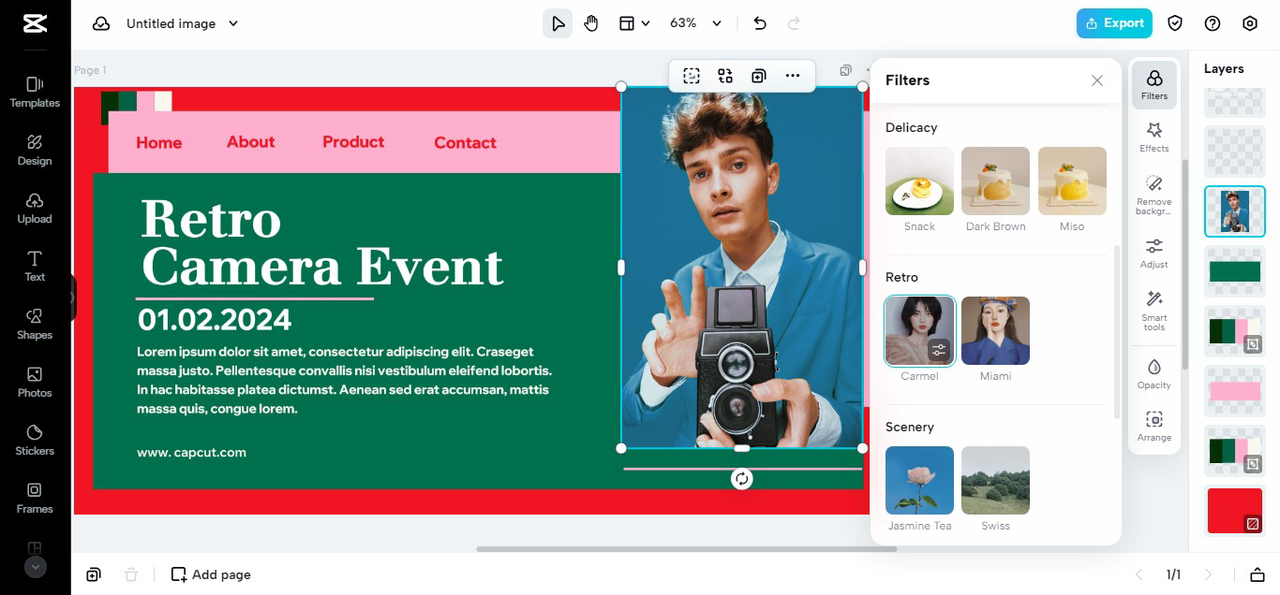Go to the next page arrow
Screen dimensions: 1280x595
(x=1208, y=575)
